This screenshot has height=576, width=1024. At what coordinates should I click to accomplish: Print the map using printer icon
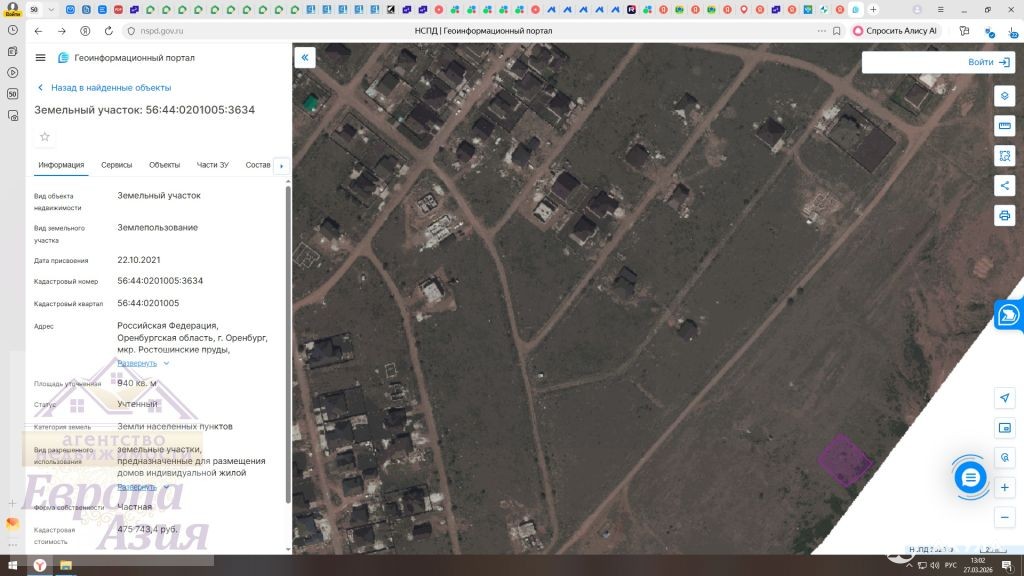click(x=1004, y=216)
